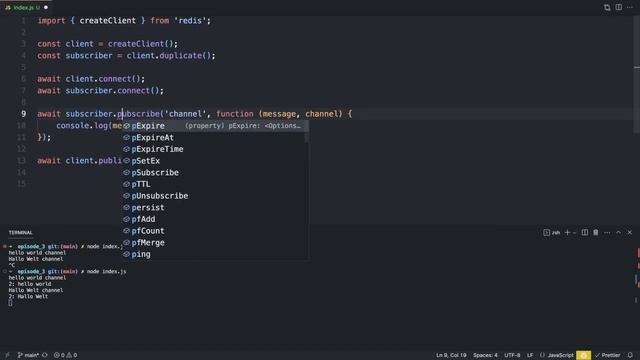Open terminal panel ellipsis menu
The height and width of the screenshot is (360, 640).
607,233
